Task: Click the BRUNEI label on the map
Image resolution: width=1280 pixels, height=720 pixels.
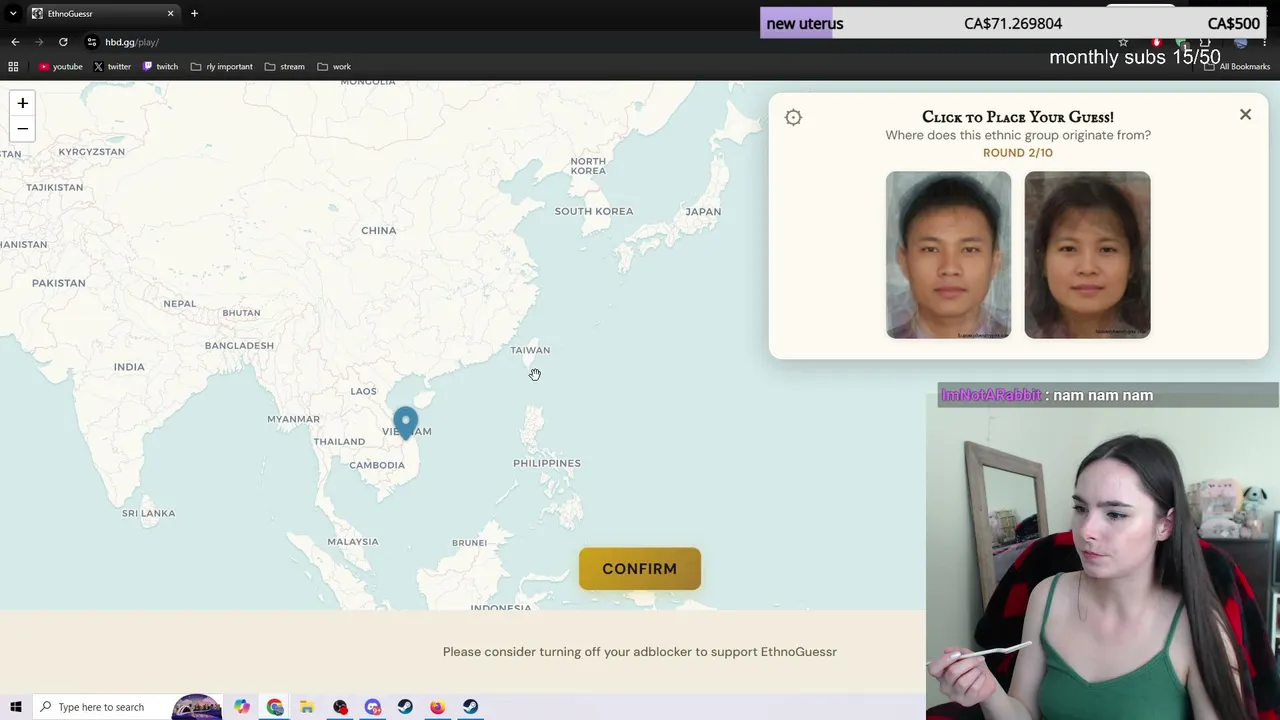Action: coord(470,543)
